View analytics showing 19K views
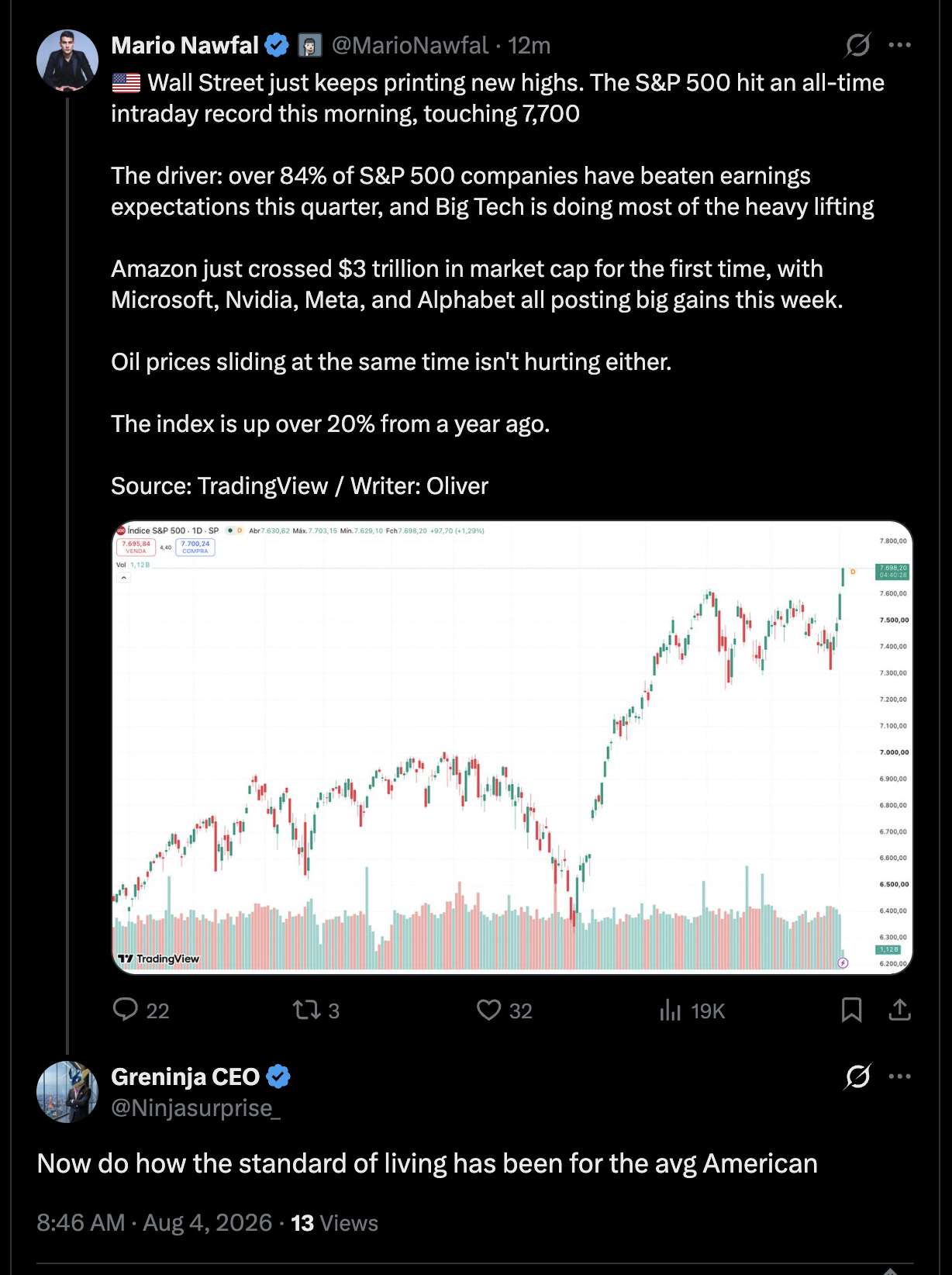Viewport: 952px width, 1275px height. tap(670, 1010)
